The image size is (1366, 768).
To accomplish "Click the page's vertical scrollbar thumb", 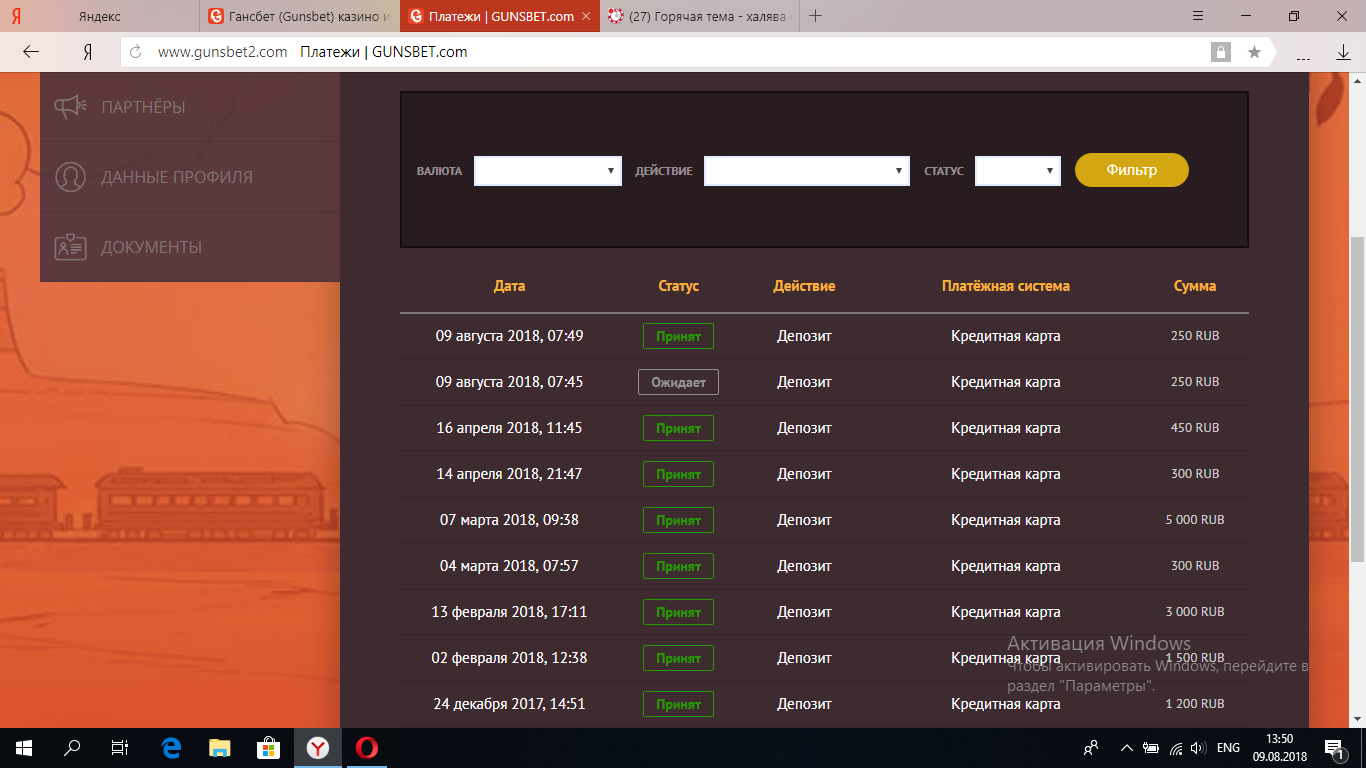I will (1357, 400).
